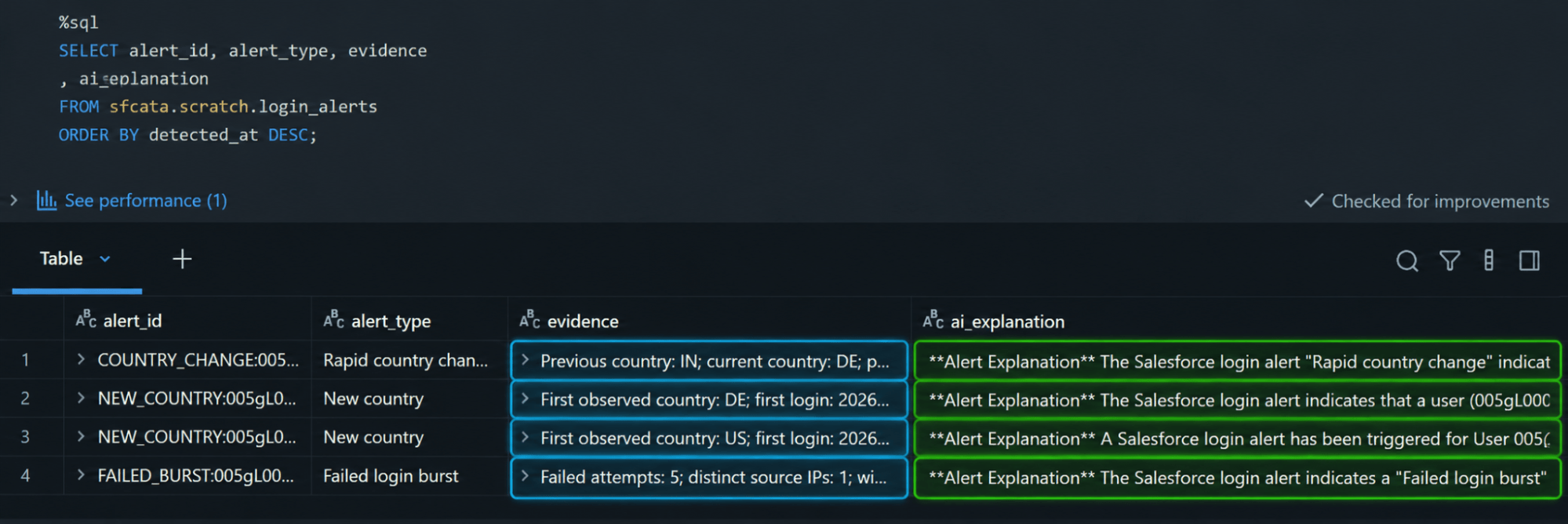
Task: Select row number 4 in the table
Action: pyautogui.click(x=25, y=476)
